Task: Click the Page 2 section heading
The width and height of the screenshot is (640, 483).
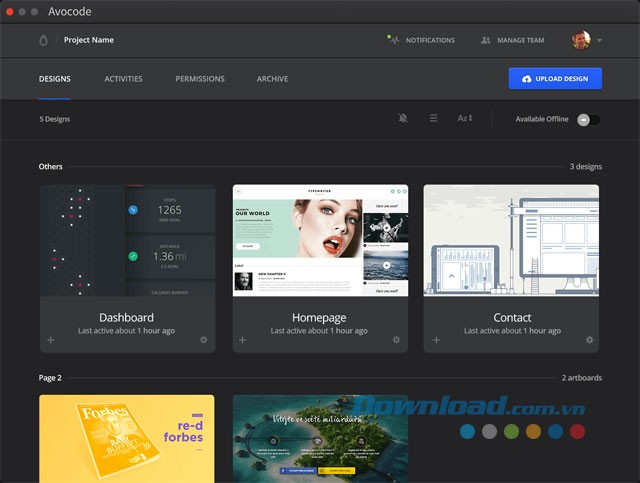Action: [50, 378]
